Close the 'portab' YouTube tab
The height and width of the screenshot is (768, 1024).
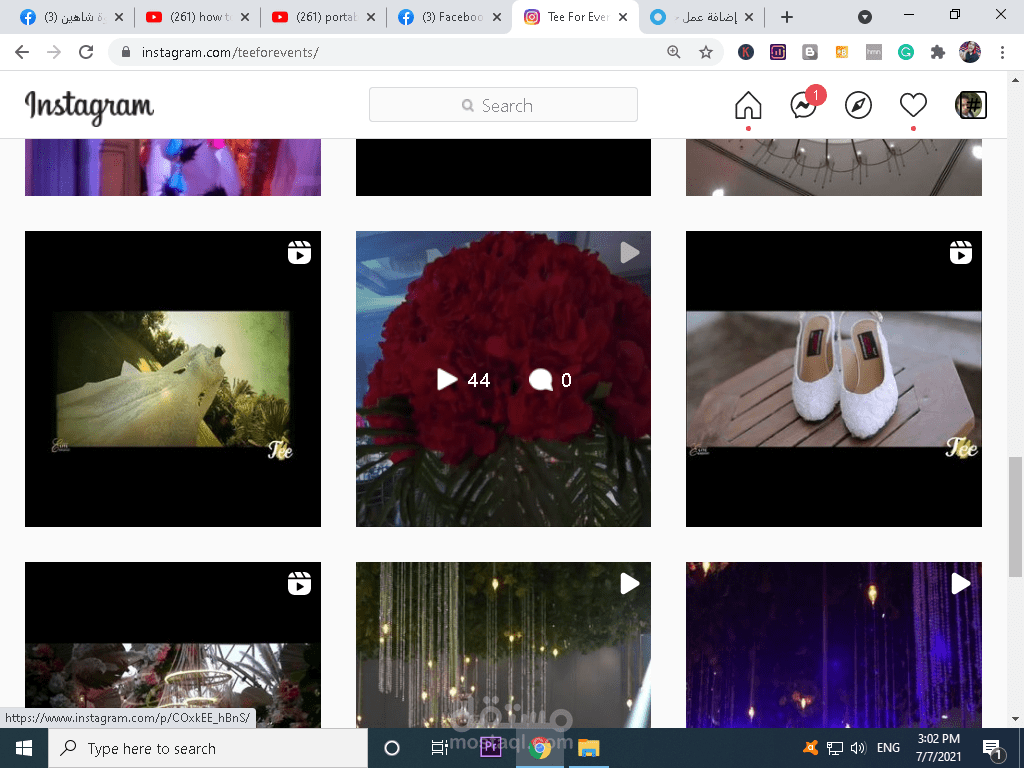[x=371, y=17]
